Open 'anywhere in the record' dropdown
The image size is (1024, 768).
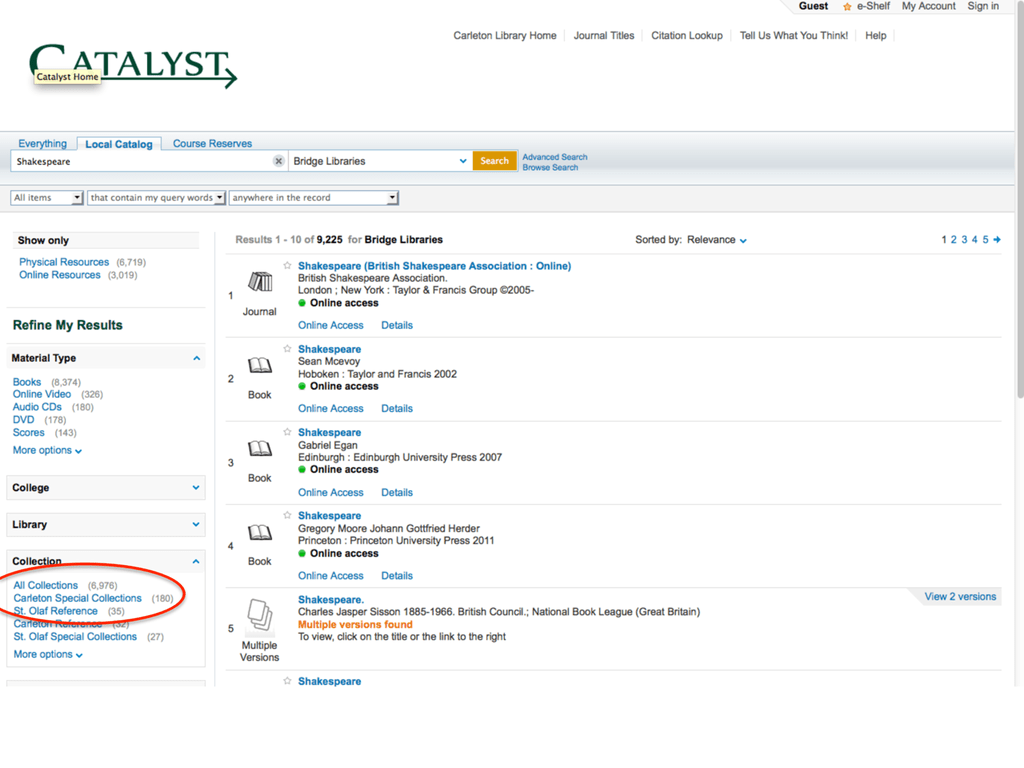click(x=313, y=198)
